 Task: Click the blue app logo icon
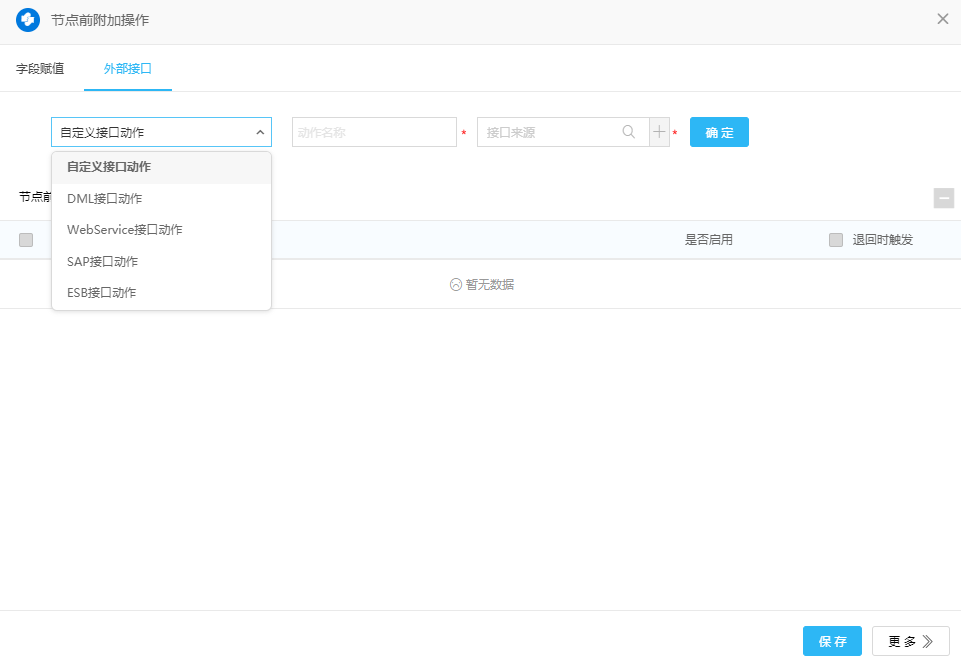point(28,19)
